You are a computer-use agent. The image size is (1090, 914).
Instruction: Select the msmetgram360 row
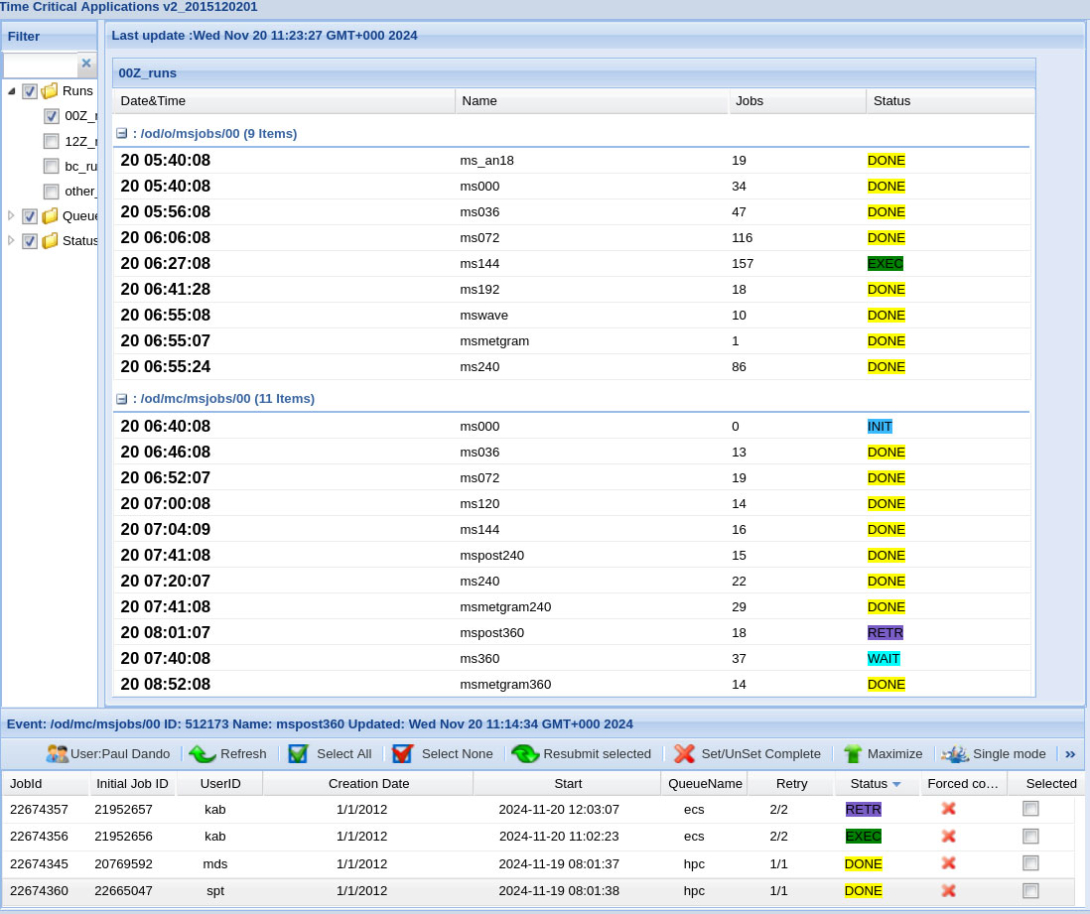point(571,684)
